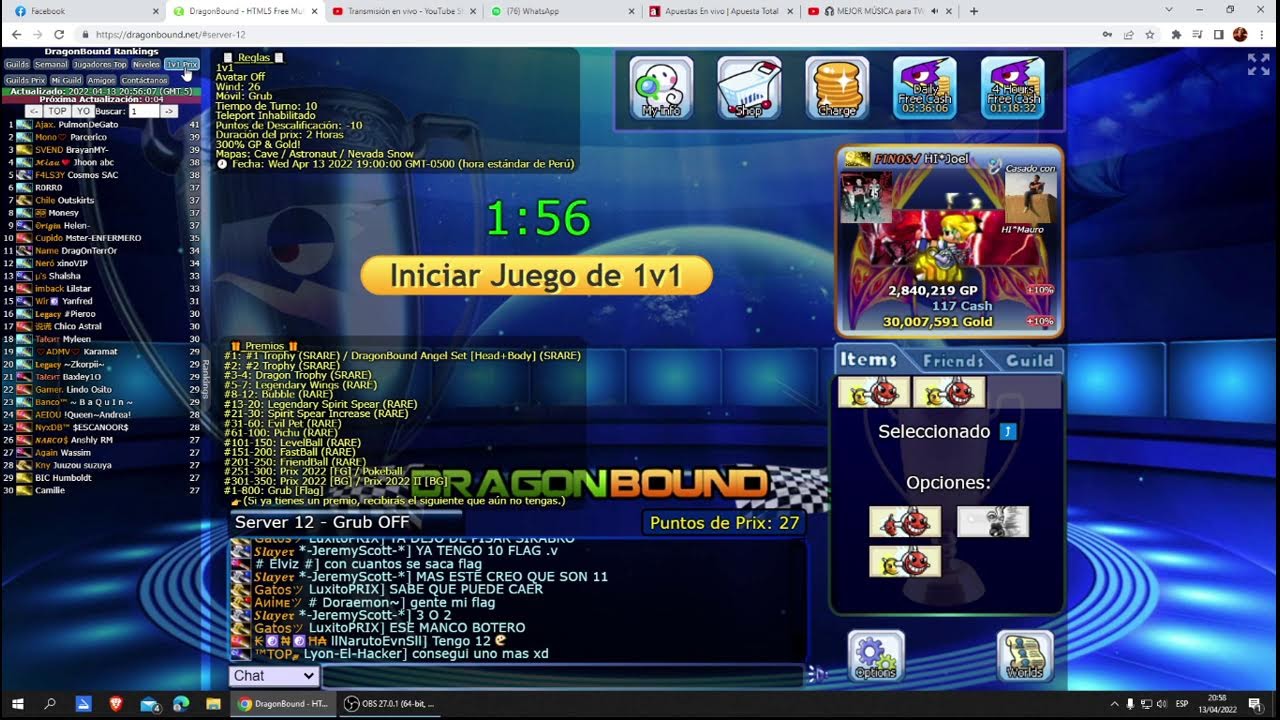The image size is (1280, 720).
Task: Open the Amigos ranking tab
Action: coord(101,80)
